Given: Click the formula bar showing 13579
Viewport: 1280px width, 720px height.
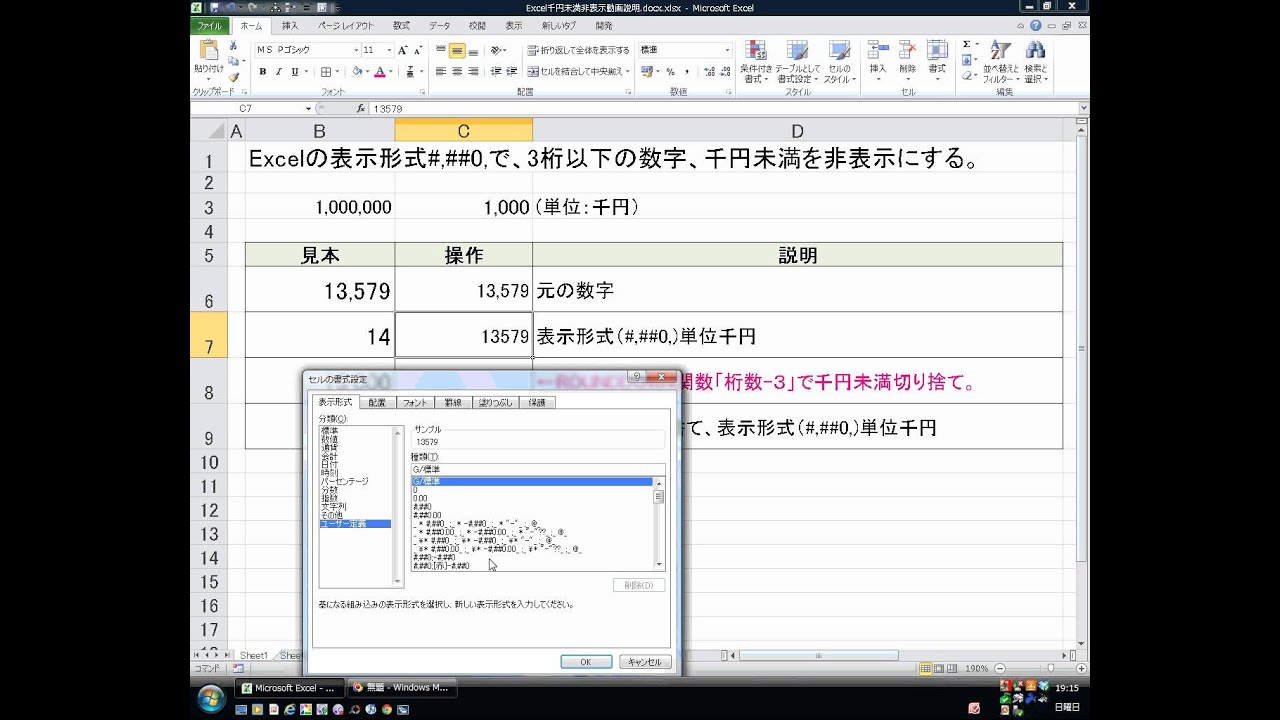Looking at the screenshot, I should tap(725, 108).
